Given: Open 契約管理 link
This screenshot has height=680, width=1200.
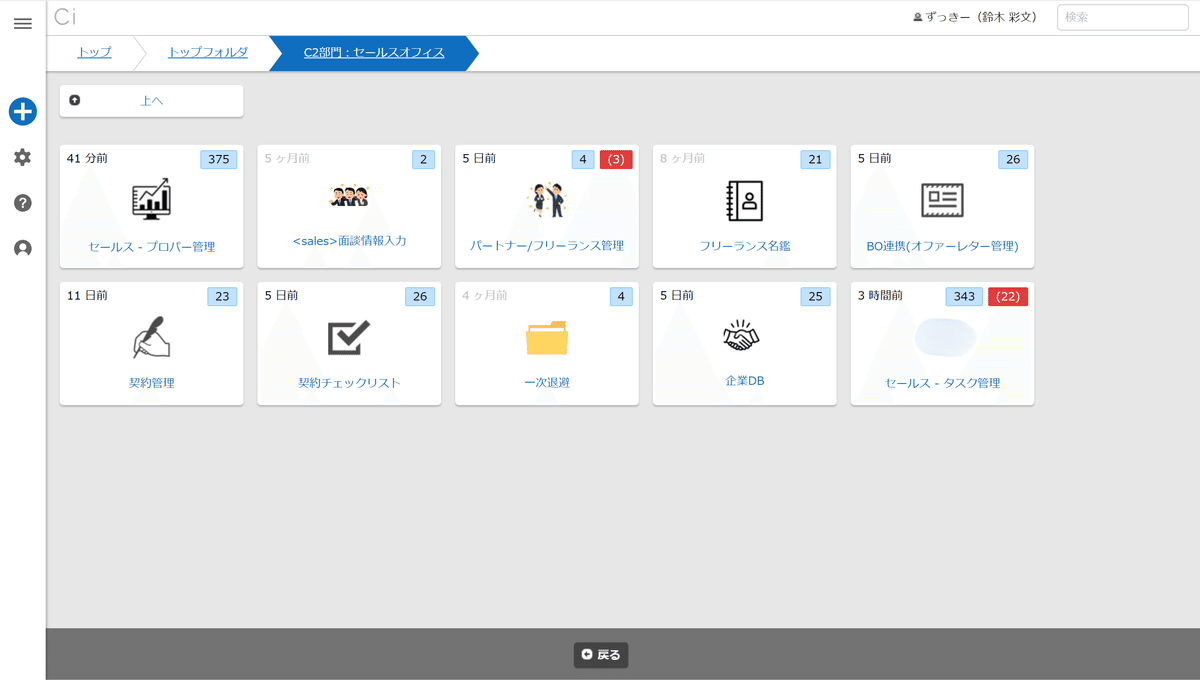Looking at the screenshot, I should tap(151, 383).
